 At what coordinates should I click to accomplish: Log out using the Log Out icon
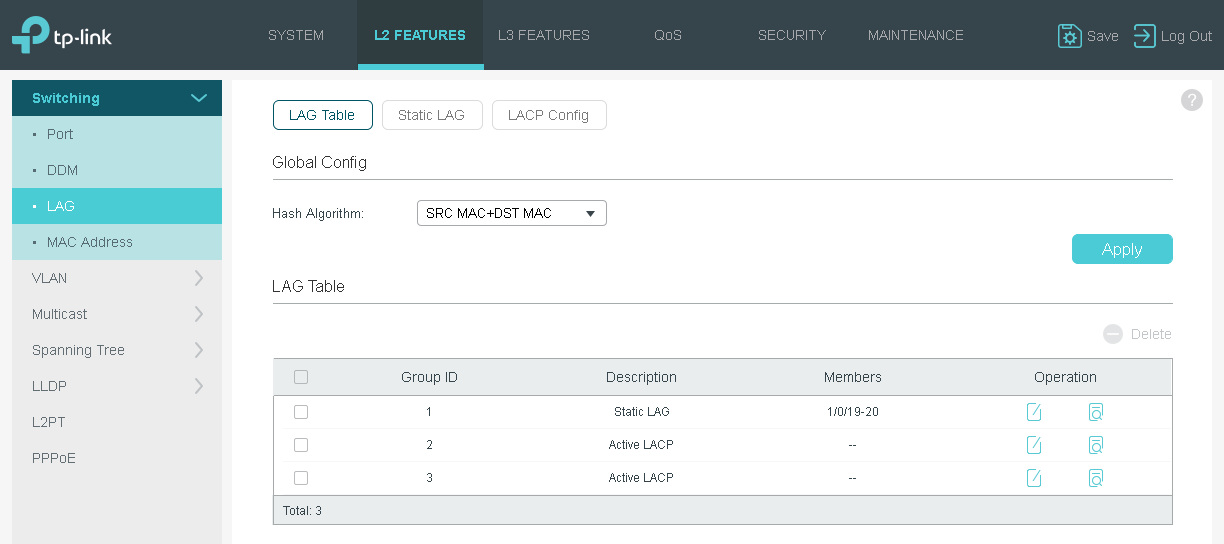click(1144, 36)
